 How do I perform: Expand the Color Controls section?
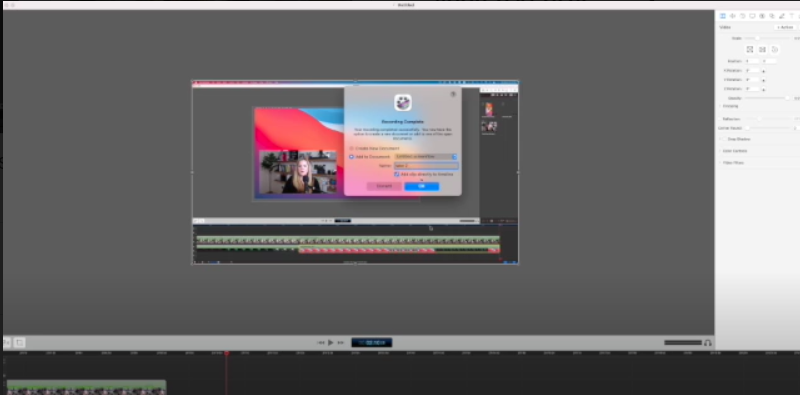click(733, 151)
